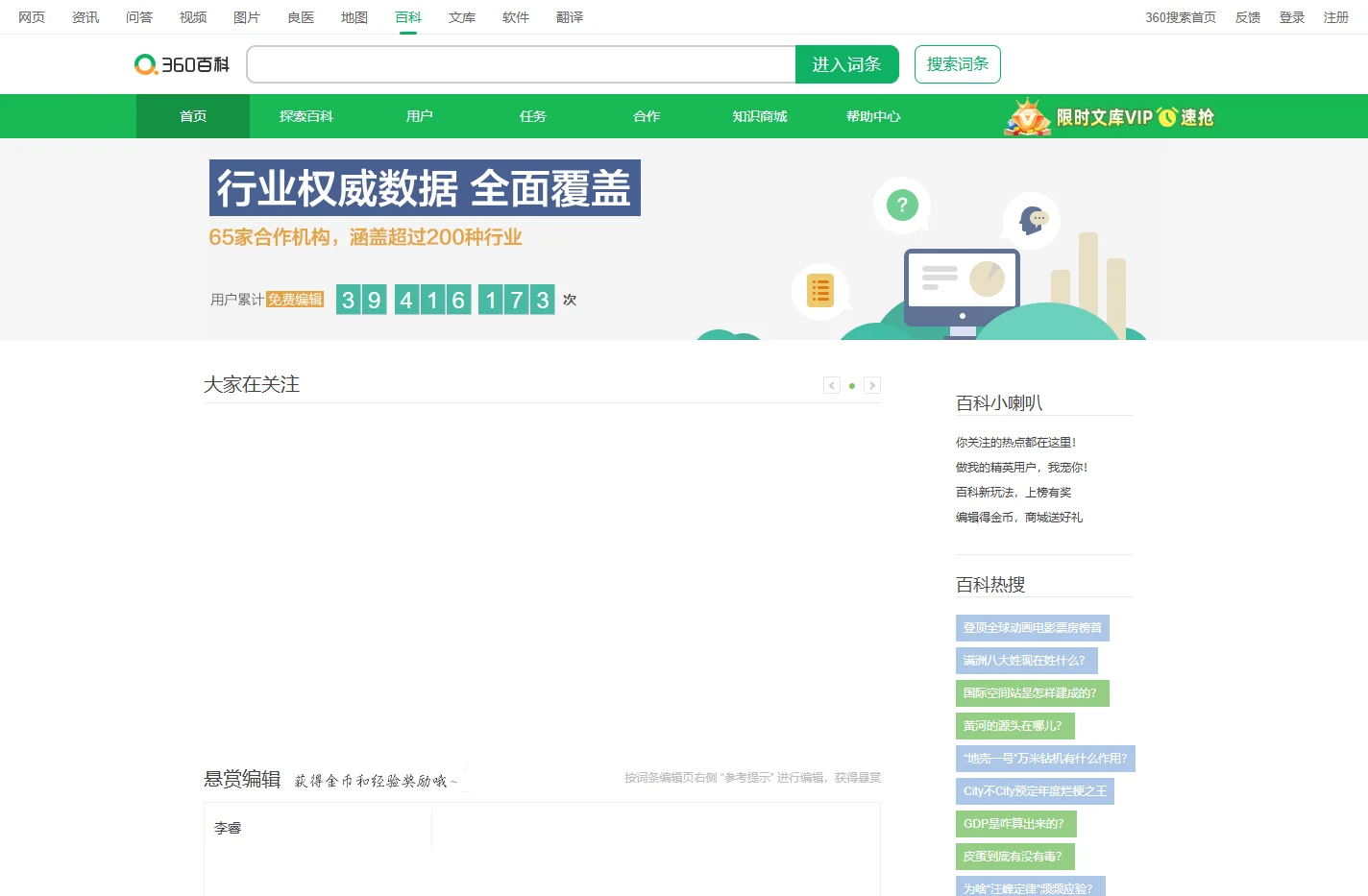Open 合作 in the green navbar
The width and height of the screenshot is (1368, 896).
coord(647,116)
